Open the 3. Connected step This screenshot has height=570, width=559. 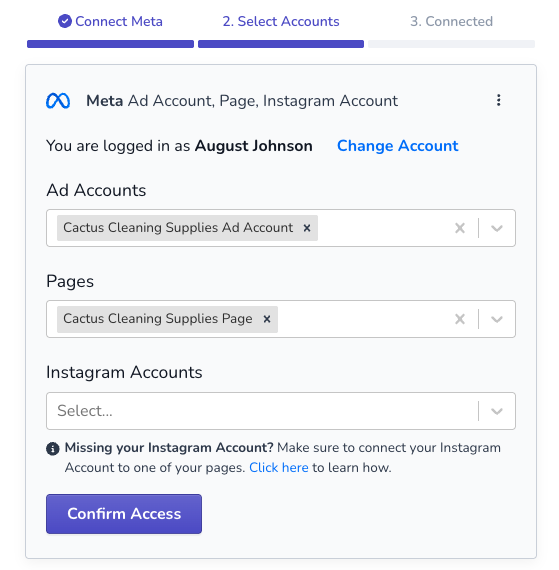click(451, 21)
